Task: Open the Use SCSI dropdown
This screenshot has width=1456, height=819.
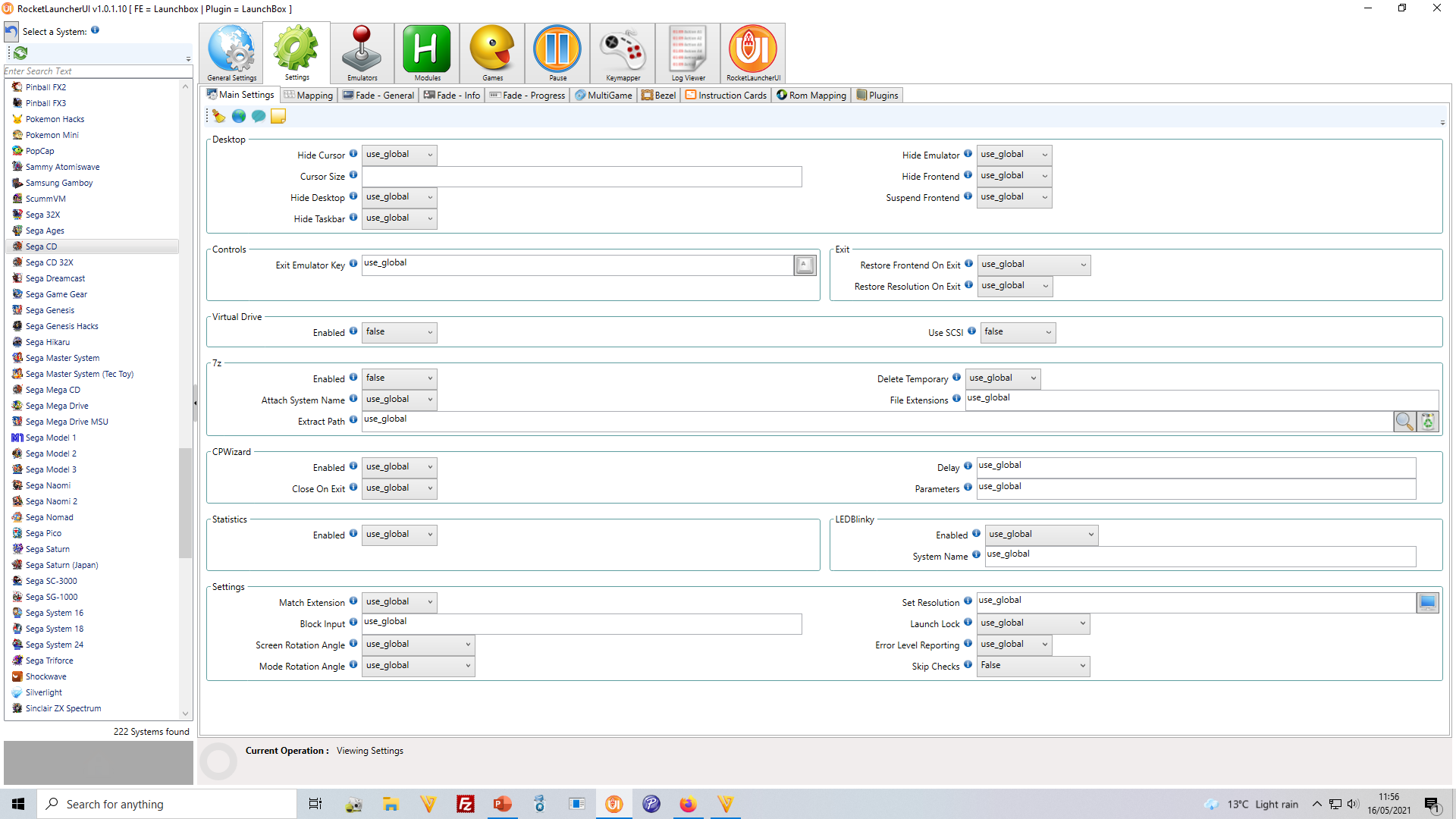Action: tap(1018, 332)
